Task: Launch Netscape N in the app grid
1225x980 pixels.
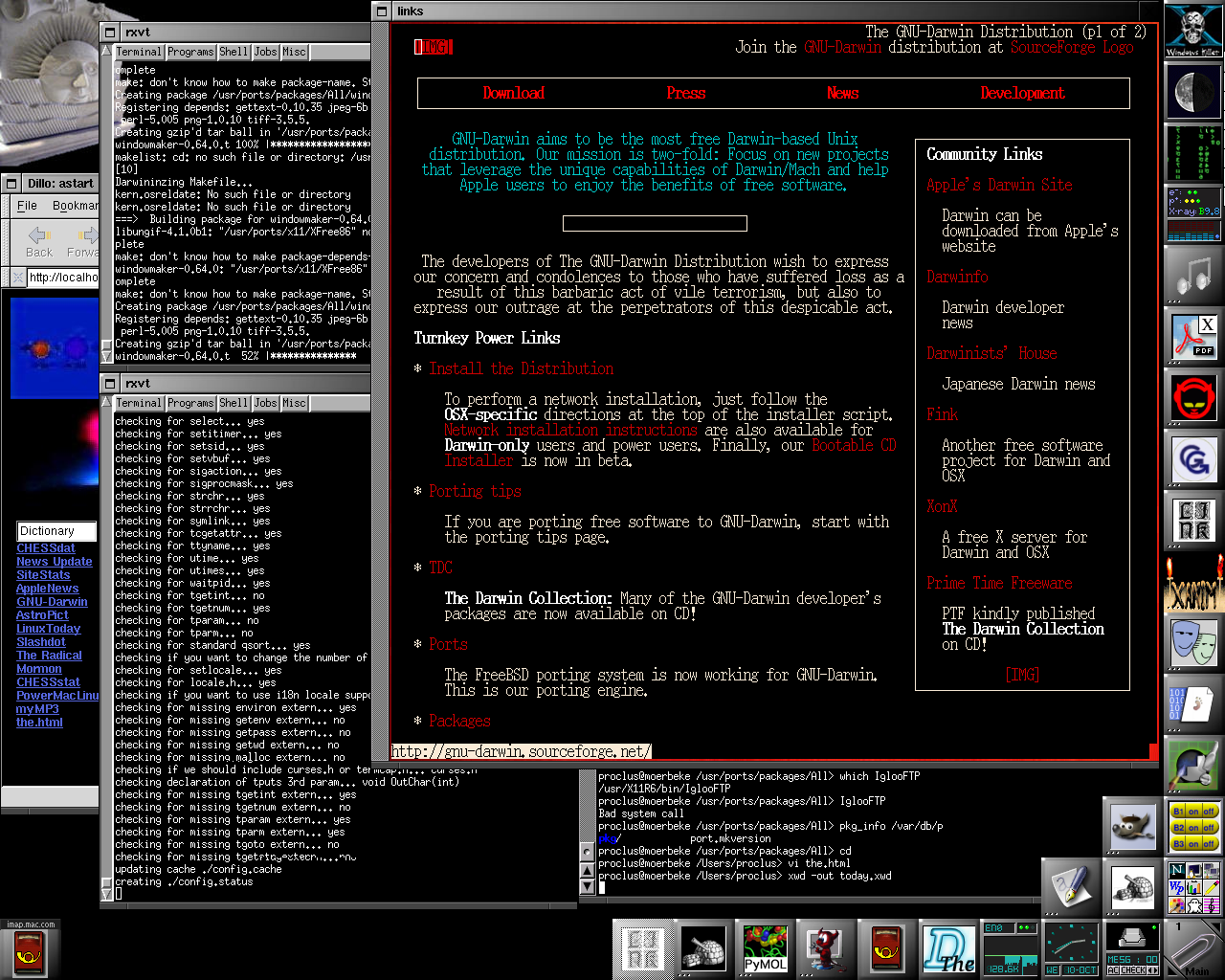Action: 1177,870
